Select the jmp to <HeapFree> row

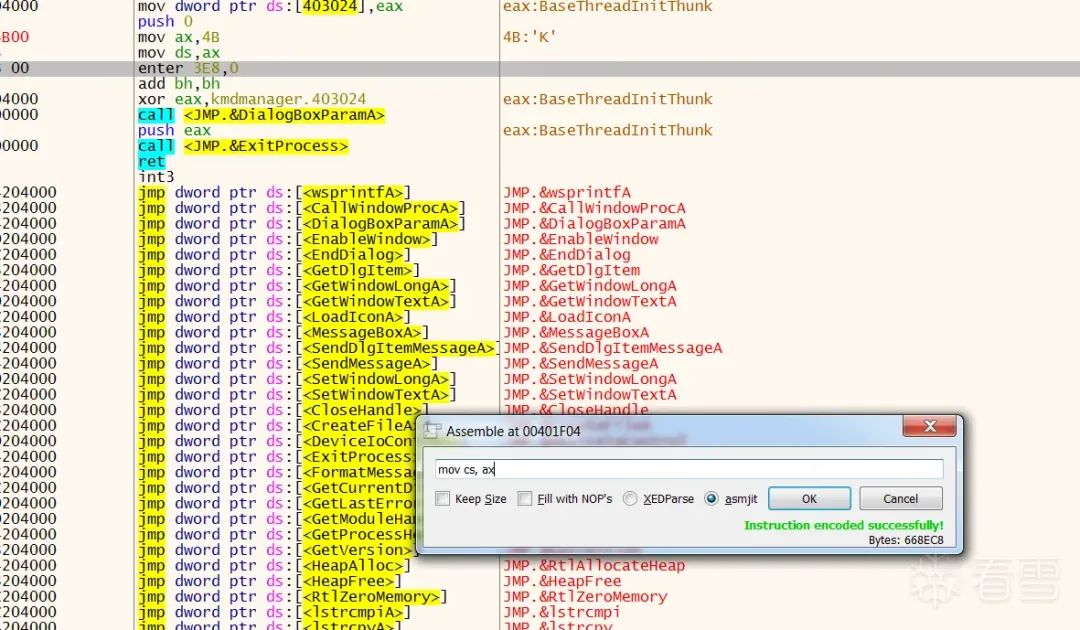(269, 581)
